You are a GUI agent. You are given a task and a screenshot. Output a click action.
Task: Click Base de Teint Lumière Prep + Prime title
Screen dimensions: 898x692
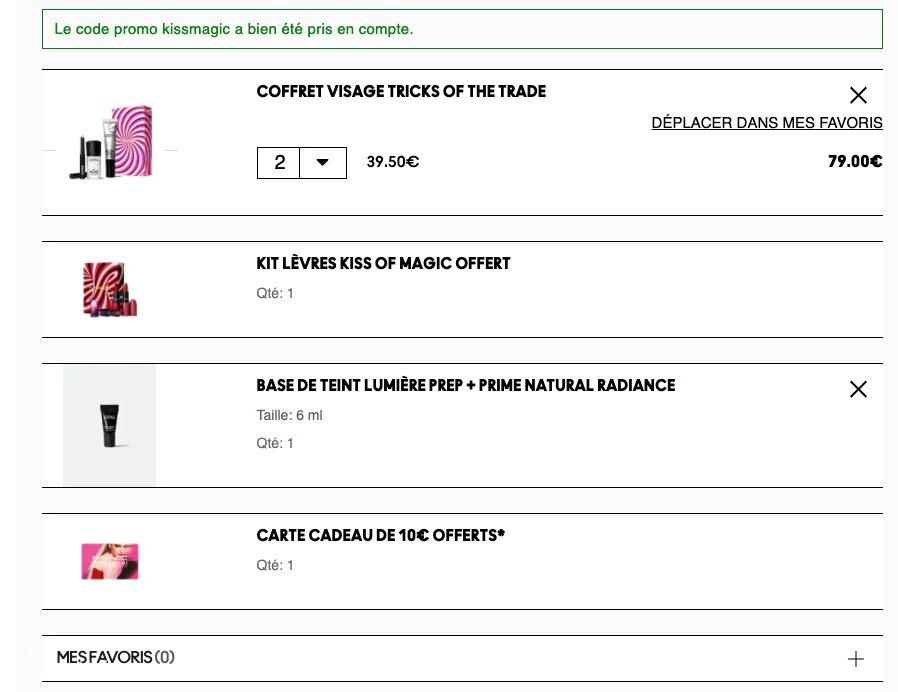(466, 386)
